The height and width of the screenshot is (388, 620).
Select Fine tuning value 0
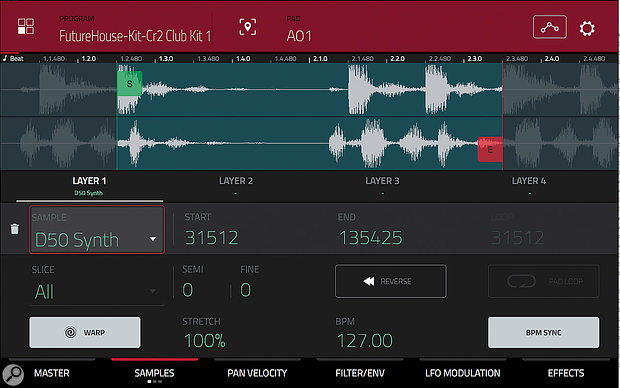(x=246, y=290)
